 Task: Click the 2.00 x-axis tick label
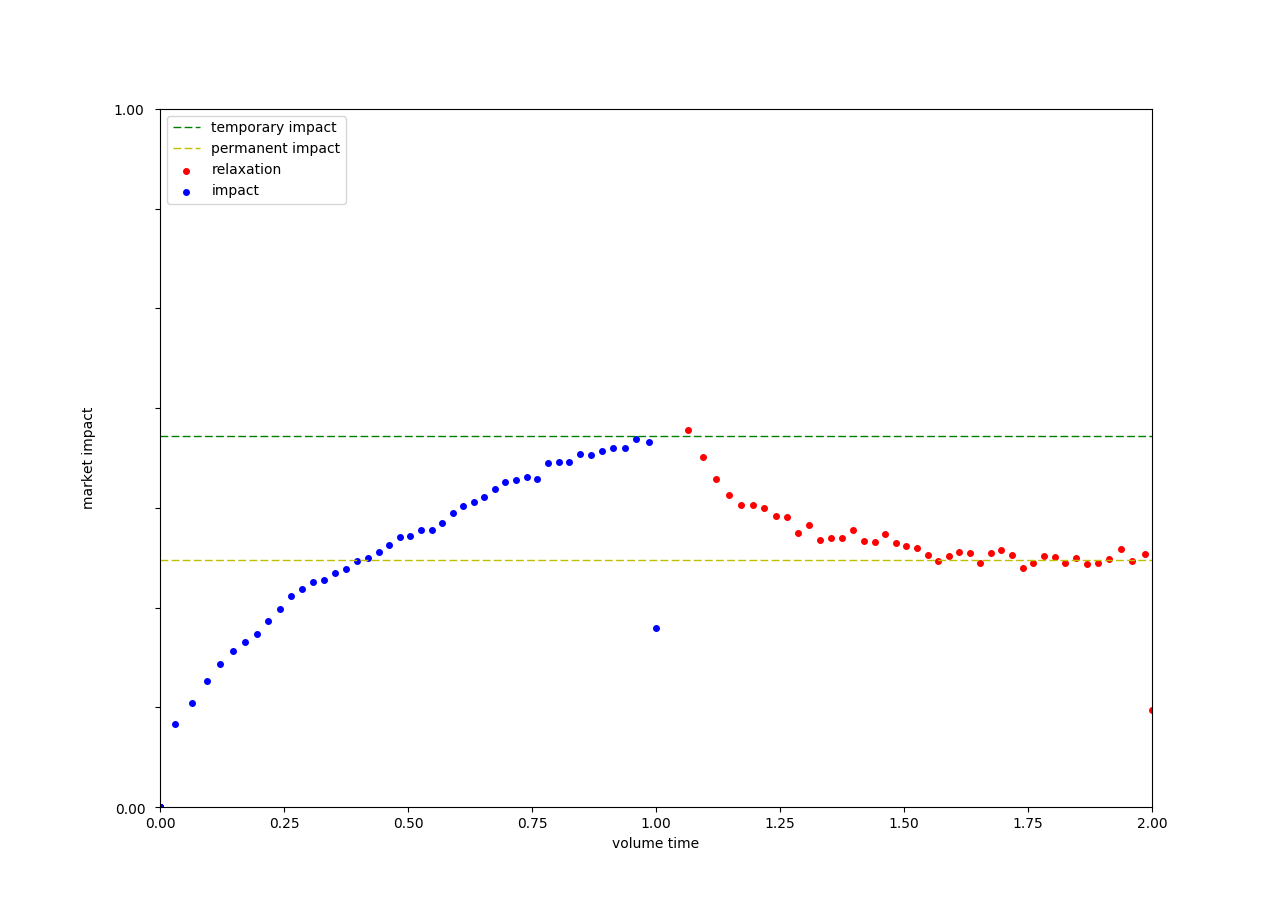(x=1152, y=824)
